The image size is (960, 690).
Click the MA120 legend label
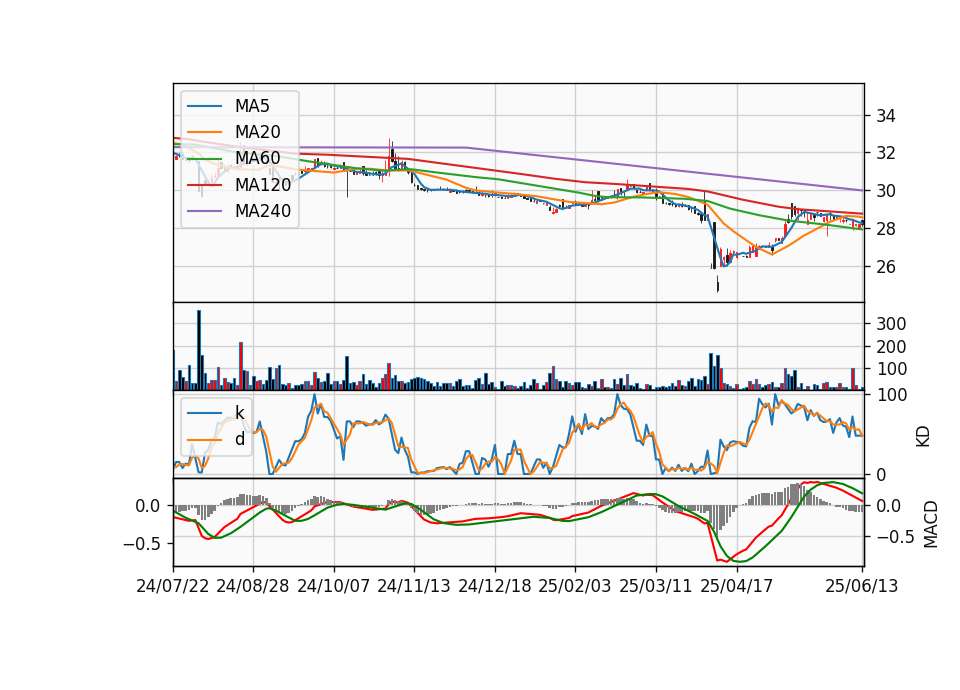pyautogui.click(x=263, y=184)
